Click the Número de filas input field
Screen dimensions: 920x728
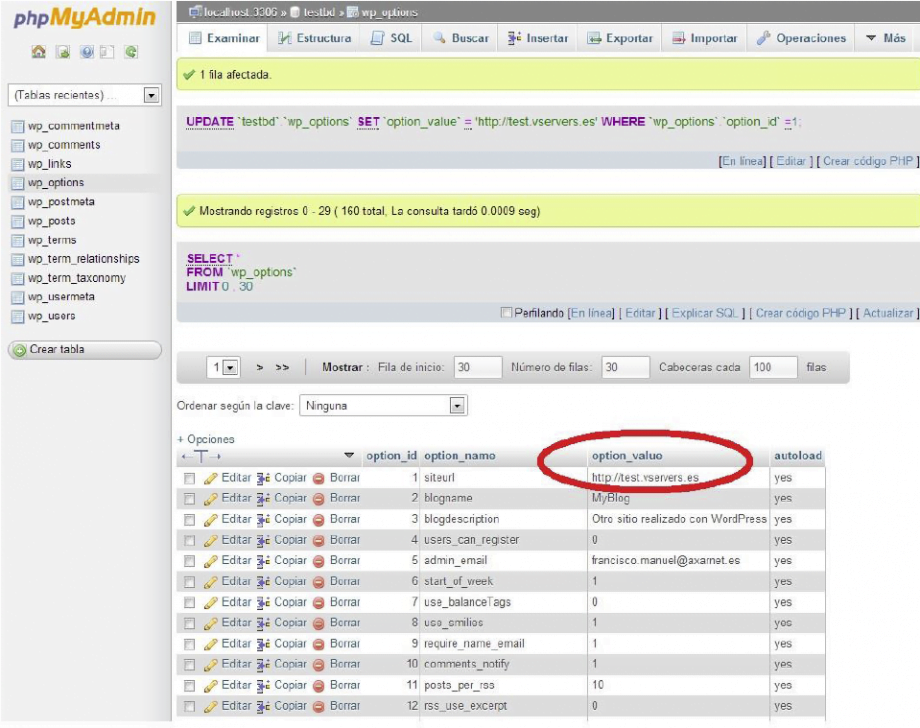624,368
